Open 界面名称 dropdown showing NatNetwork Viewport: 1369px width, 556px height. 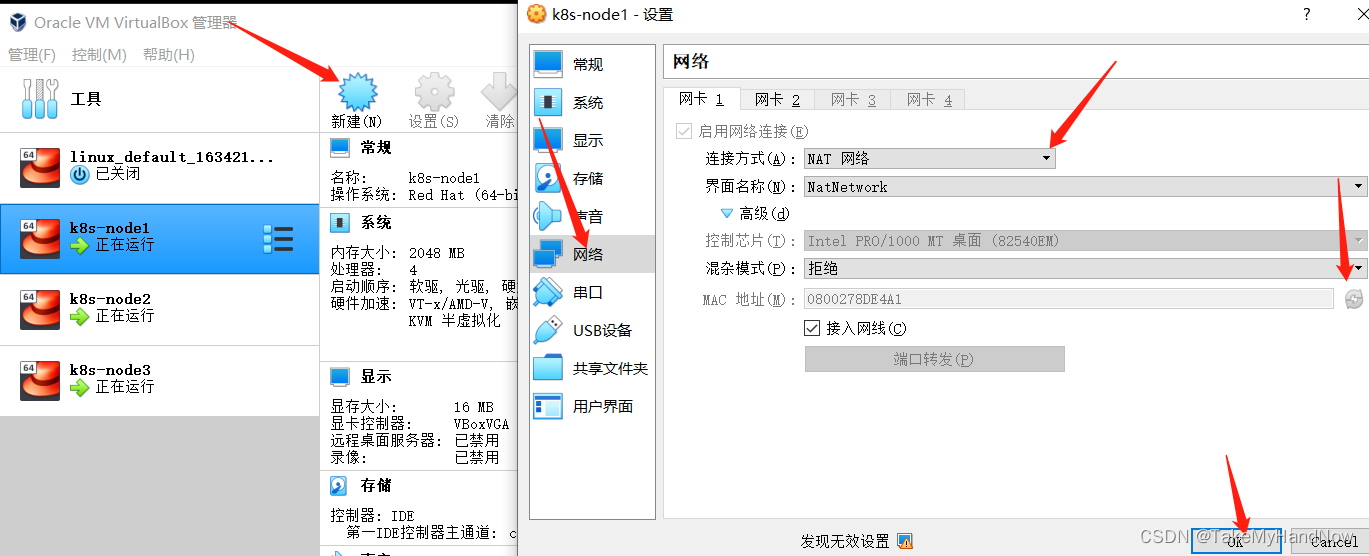click(x=1084, y=186)
